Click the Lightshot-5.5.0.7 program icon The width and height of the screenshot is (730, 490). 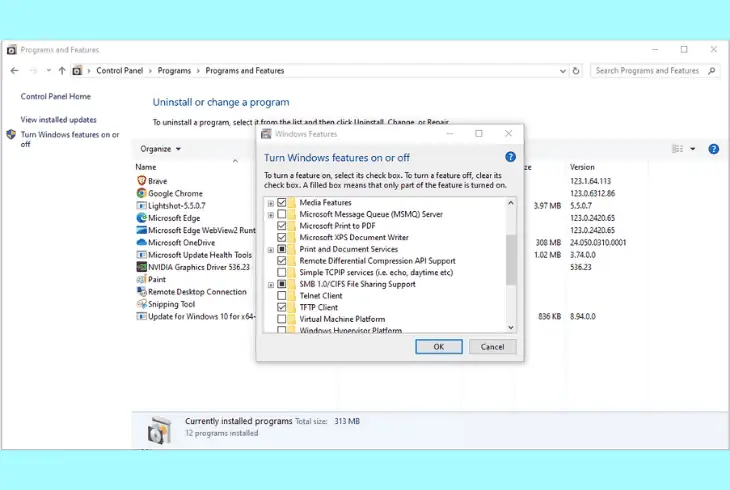142,205
